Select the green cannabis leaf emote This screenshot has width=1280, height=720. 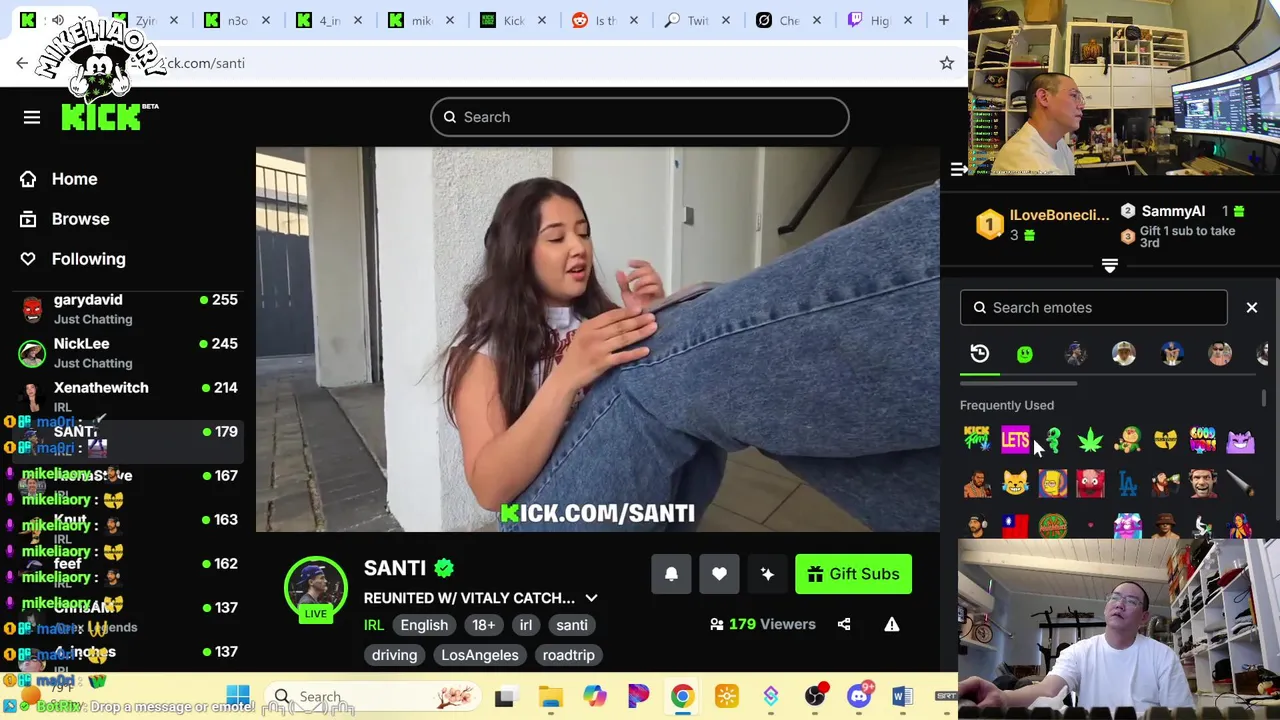point(1090,440)
